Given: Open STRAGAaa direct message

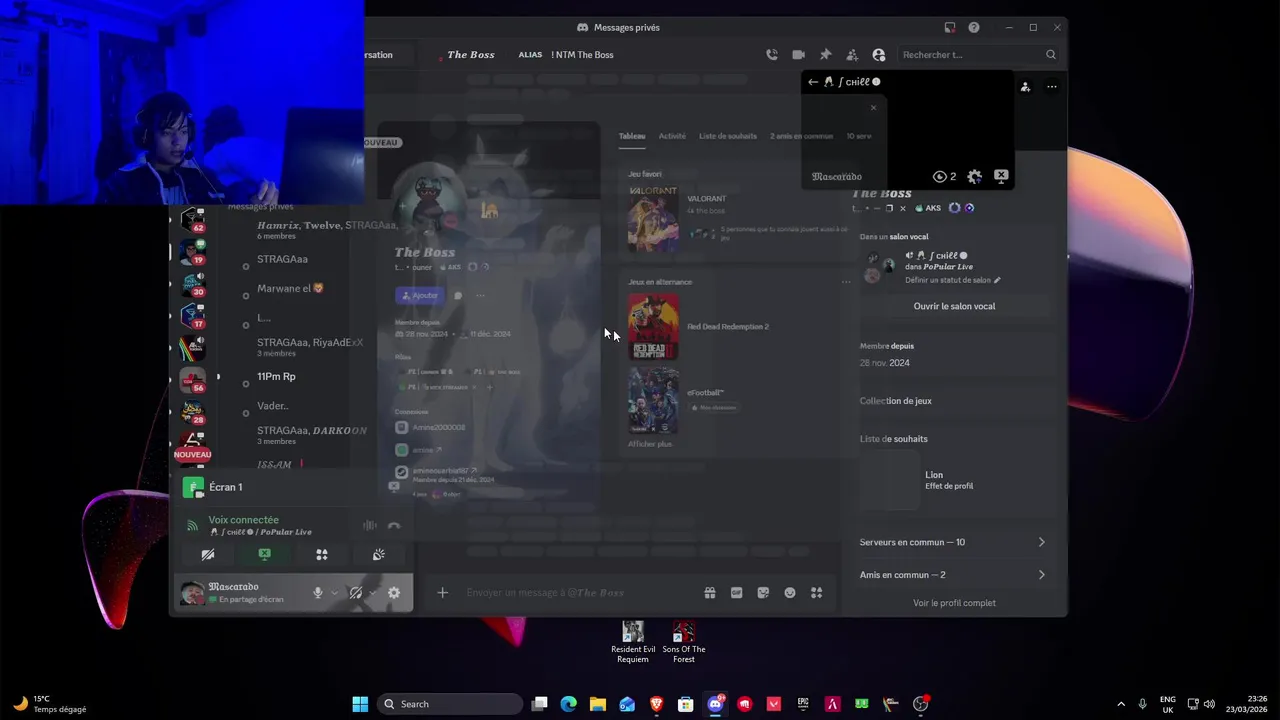Looking at the screenshot, I should [x=282, y=259].
